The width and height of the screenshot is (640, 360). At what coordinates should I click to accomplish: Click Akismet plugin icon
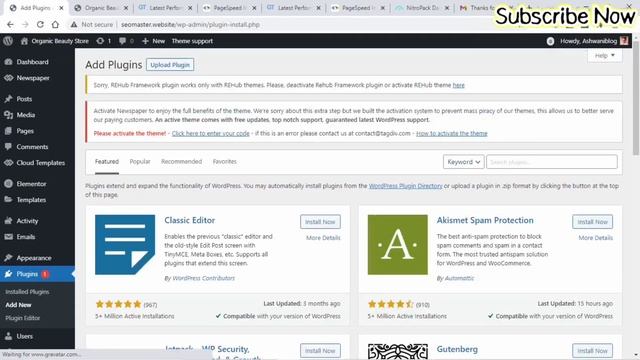pos(398,244)
